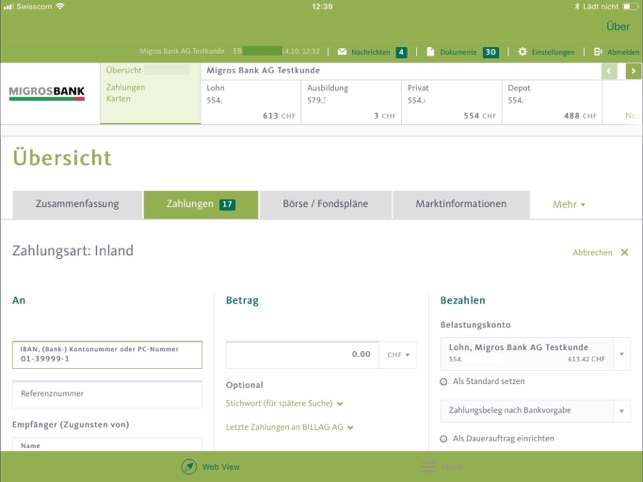Image resolution: width=643 pixels, height=482 pixels.
Task: Open the Dokumente page icon
Action: pos(430,52)
